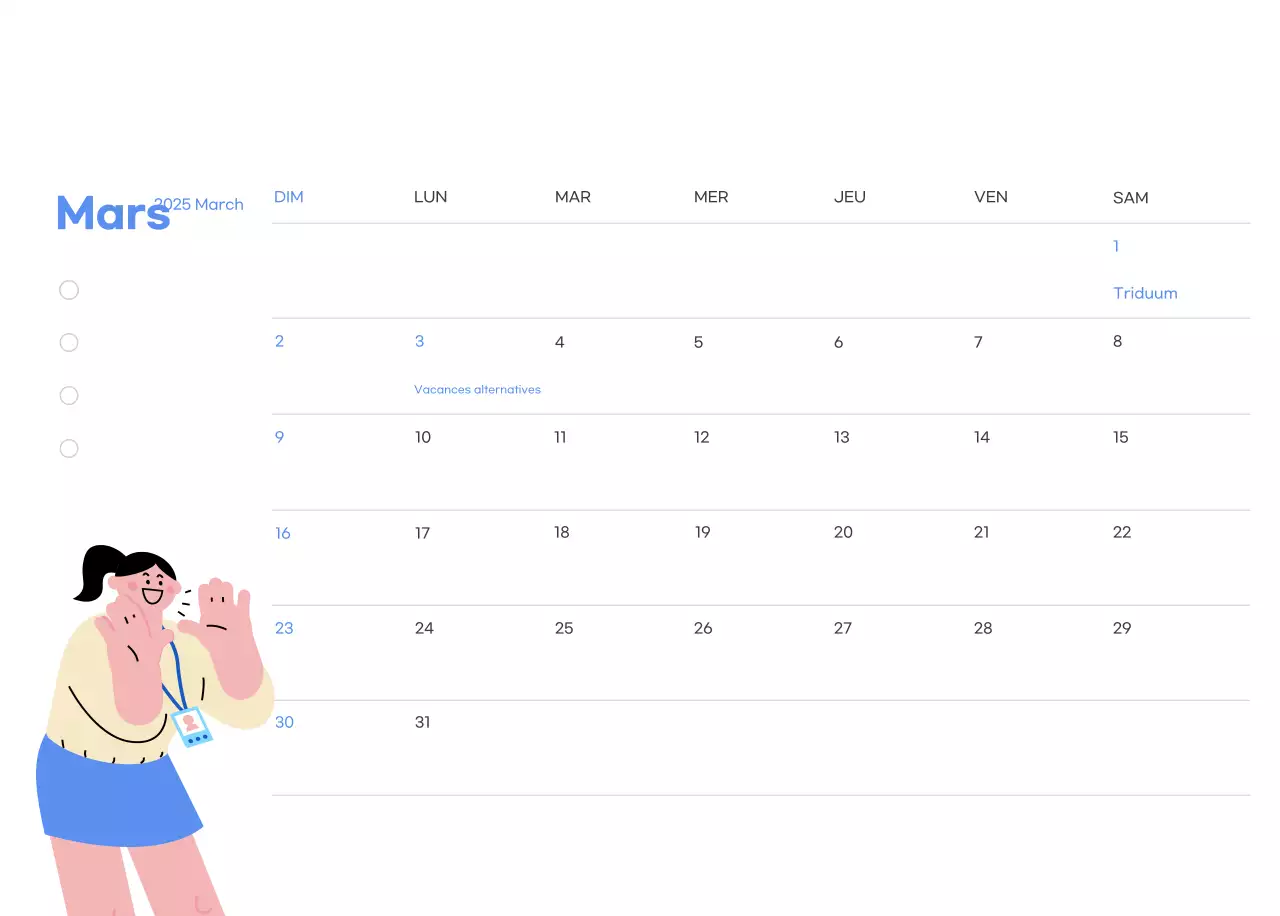This screenshot has height=916, width=1280.
Task: Open the 'Triduum' event on March 1
Action: [x=1145, y=293]
